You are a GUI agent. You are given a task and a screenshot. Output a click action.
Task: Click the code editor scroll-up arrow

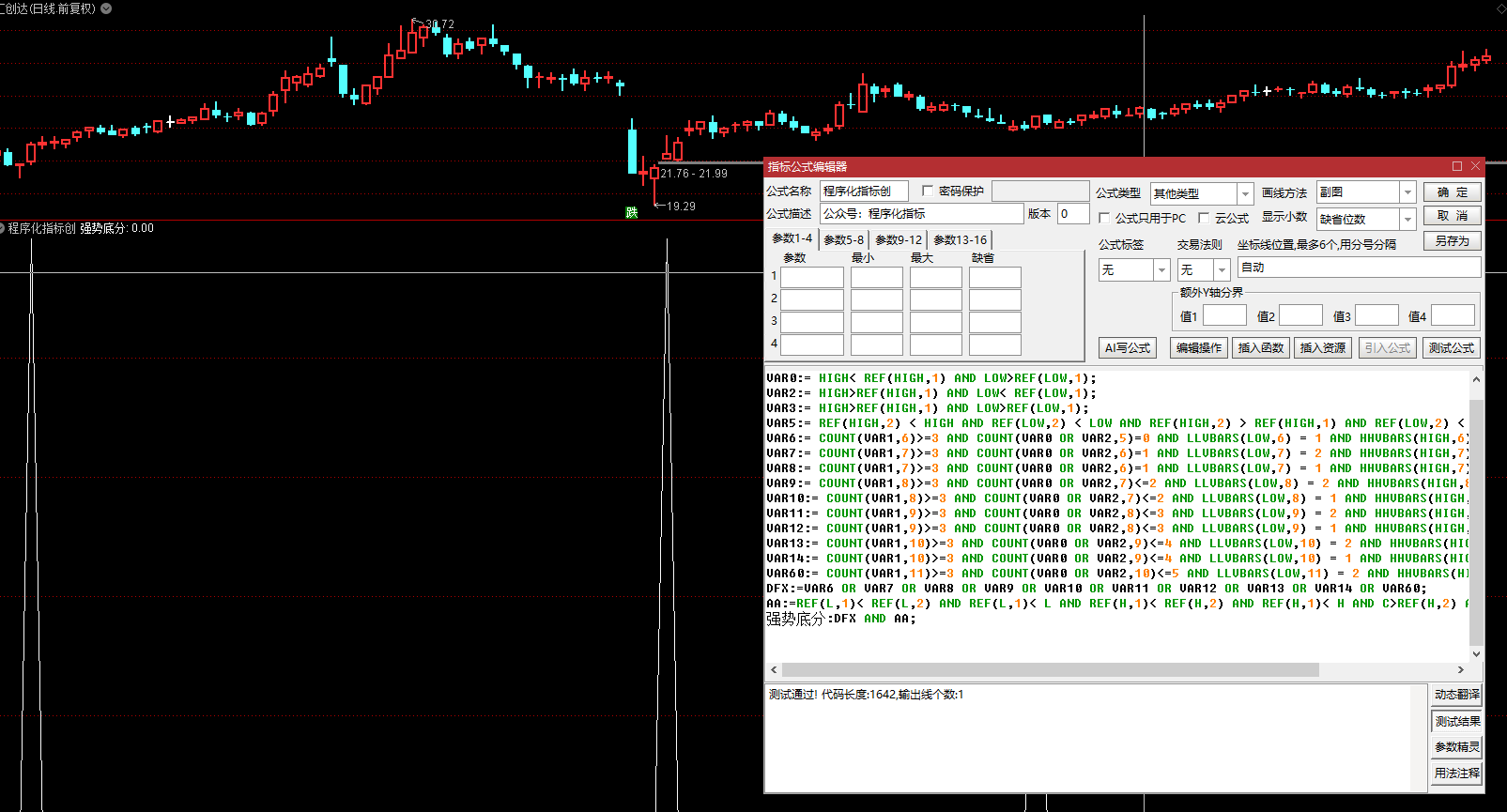click(1476, 380)
